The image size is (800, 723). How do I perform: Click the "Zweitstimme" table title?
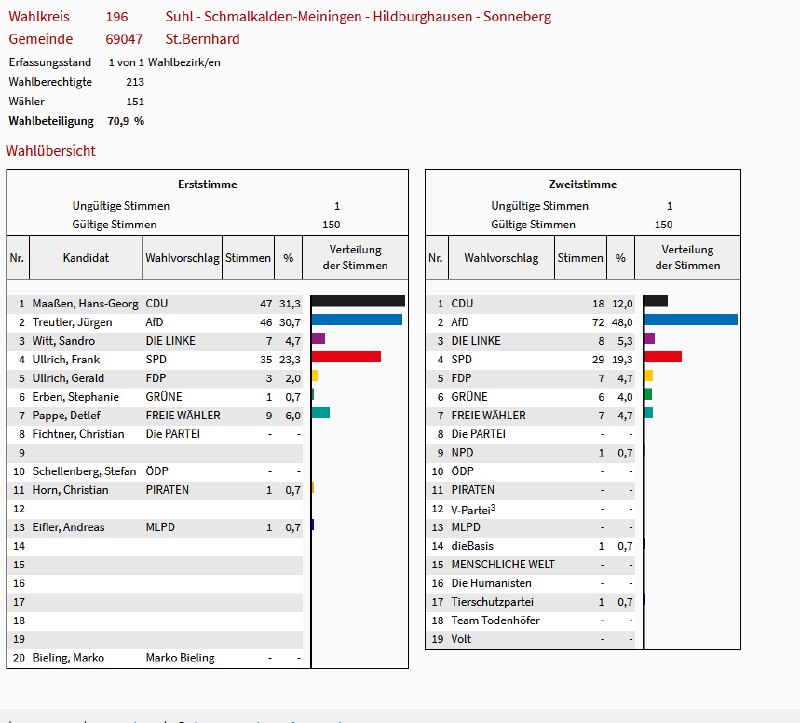(x=583, y=184)
